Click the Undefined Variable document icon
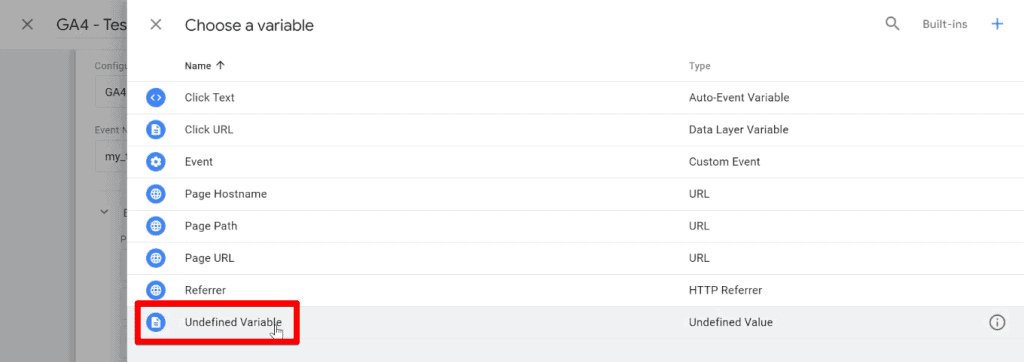1024x362 pixels. pos(155,322)
